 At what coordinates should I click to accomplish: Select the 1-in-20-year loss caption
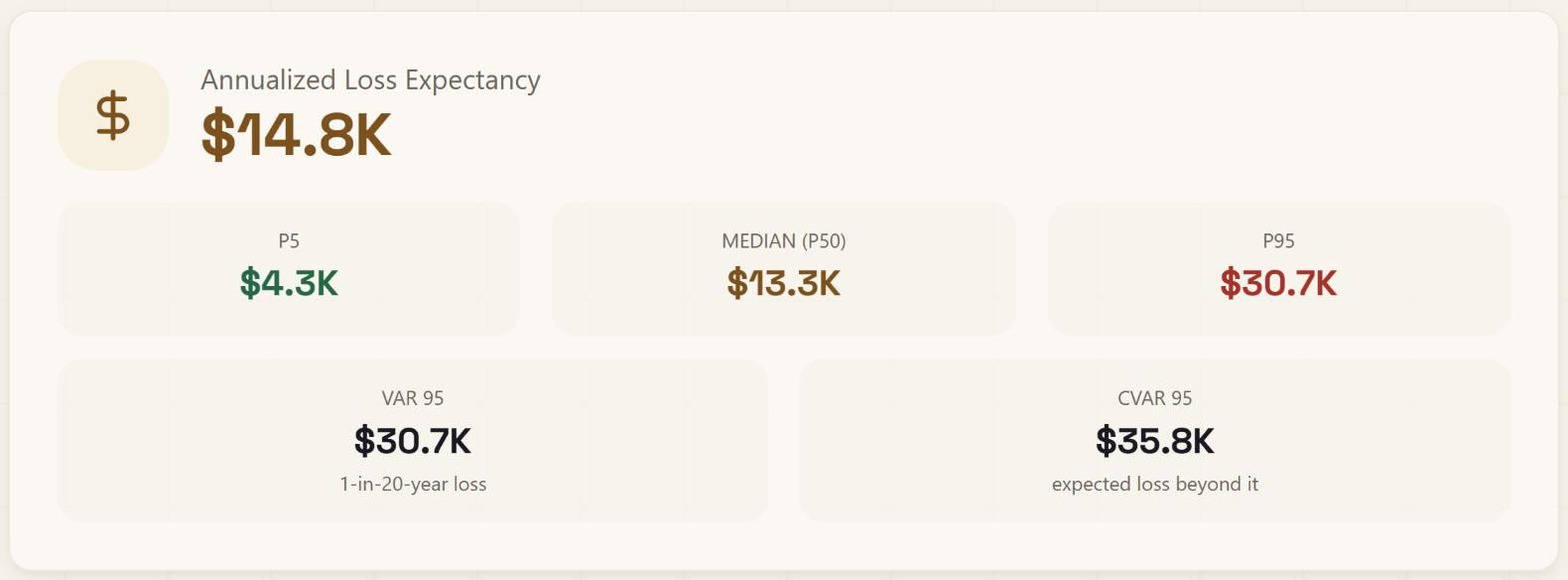pos(413,485)
